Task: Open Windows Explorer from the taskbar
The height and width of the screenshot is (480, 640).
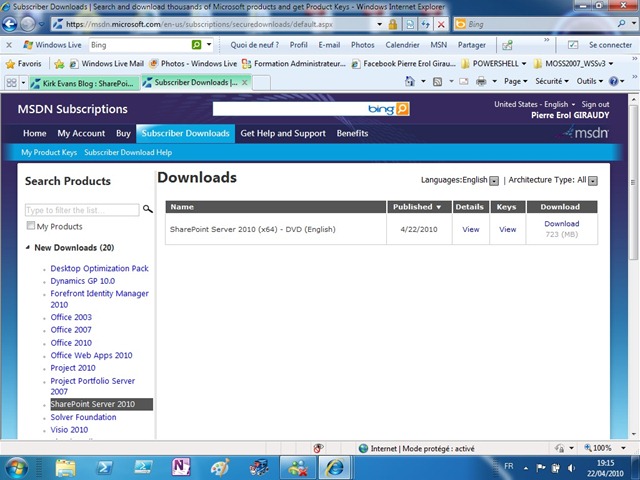Action: [x=65, y=468]
